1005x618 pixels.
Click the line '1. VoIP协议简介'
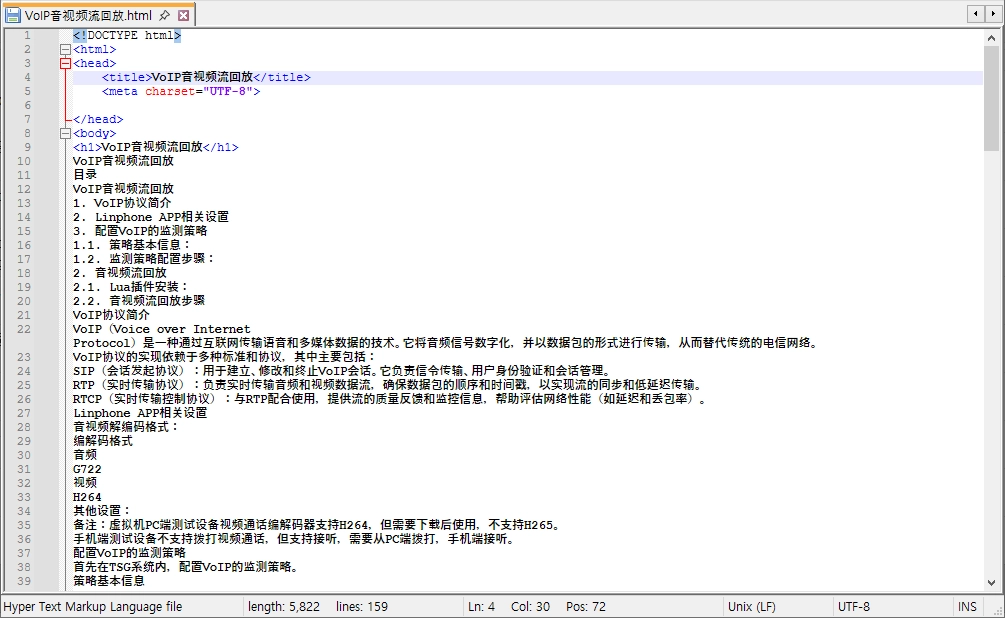pos(122,203)
